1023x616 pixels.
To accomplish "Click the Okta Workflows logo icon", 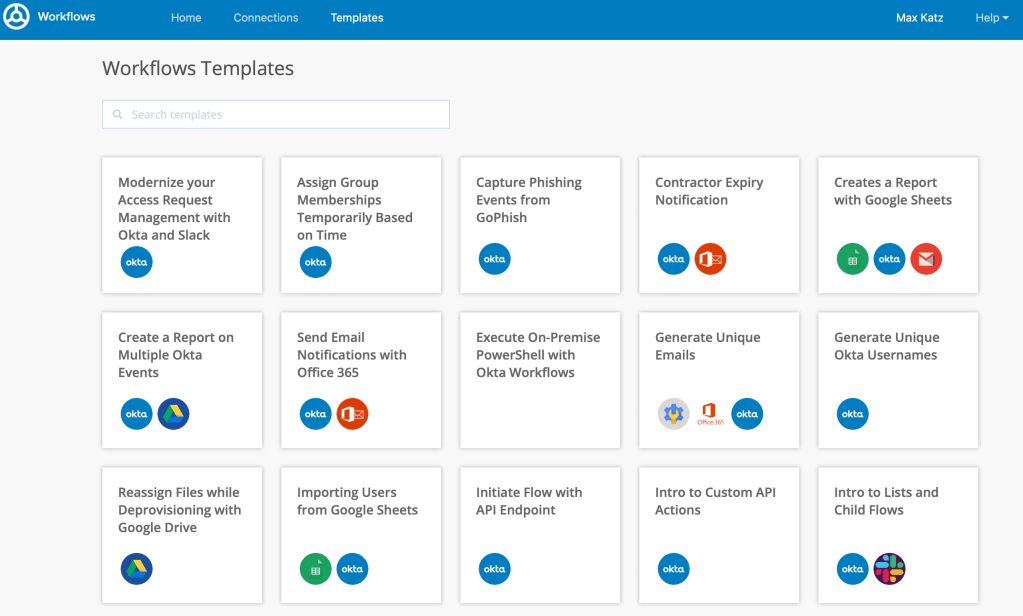I will click(x=16, y=18).
